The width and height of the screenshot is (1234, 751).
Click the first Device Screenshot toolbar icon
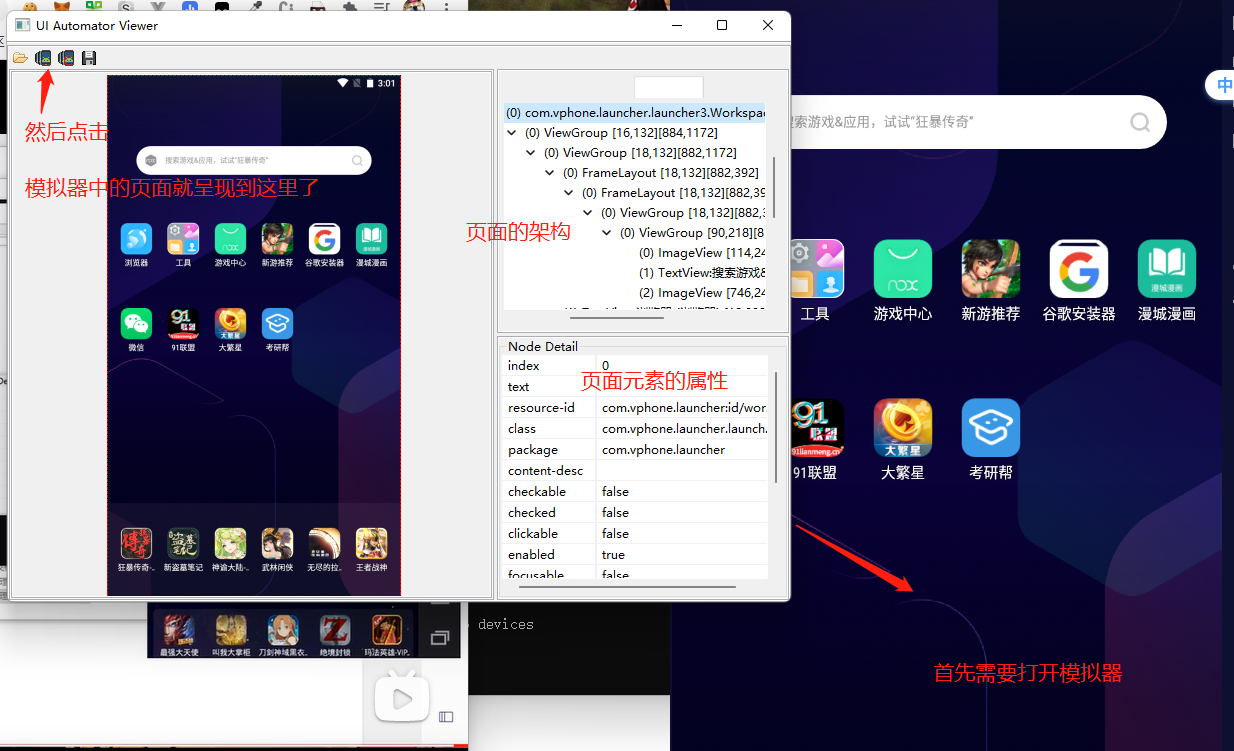[x=43, y=58]
